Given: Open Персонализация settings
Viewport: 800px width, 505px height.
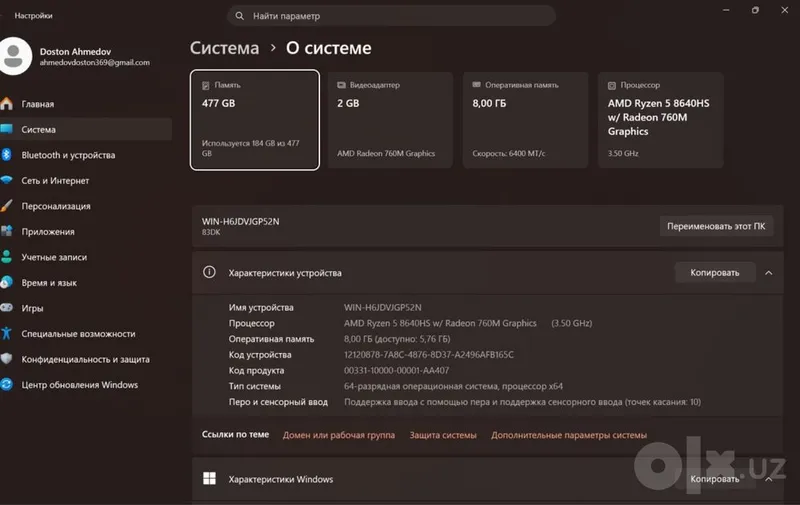Looking at the screenshot, I should point(86,206).
